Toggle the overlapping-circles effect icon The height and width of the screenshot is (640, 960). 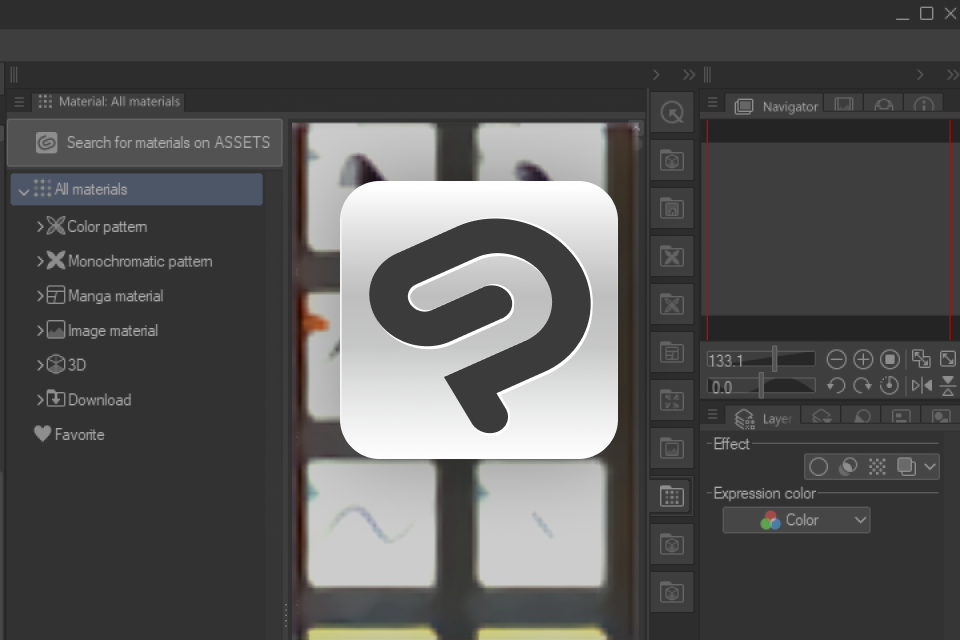pyautogui.click(x=848, y=467)
